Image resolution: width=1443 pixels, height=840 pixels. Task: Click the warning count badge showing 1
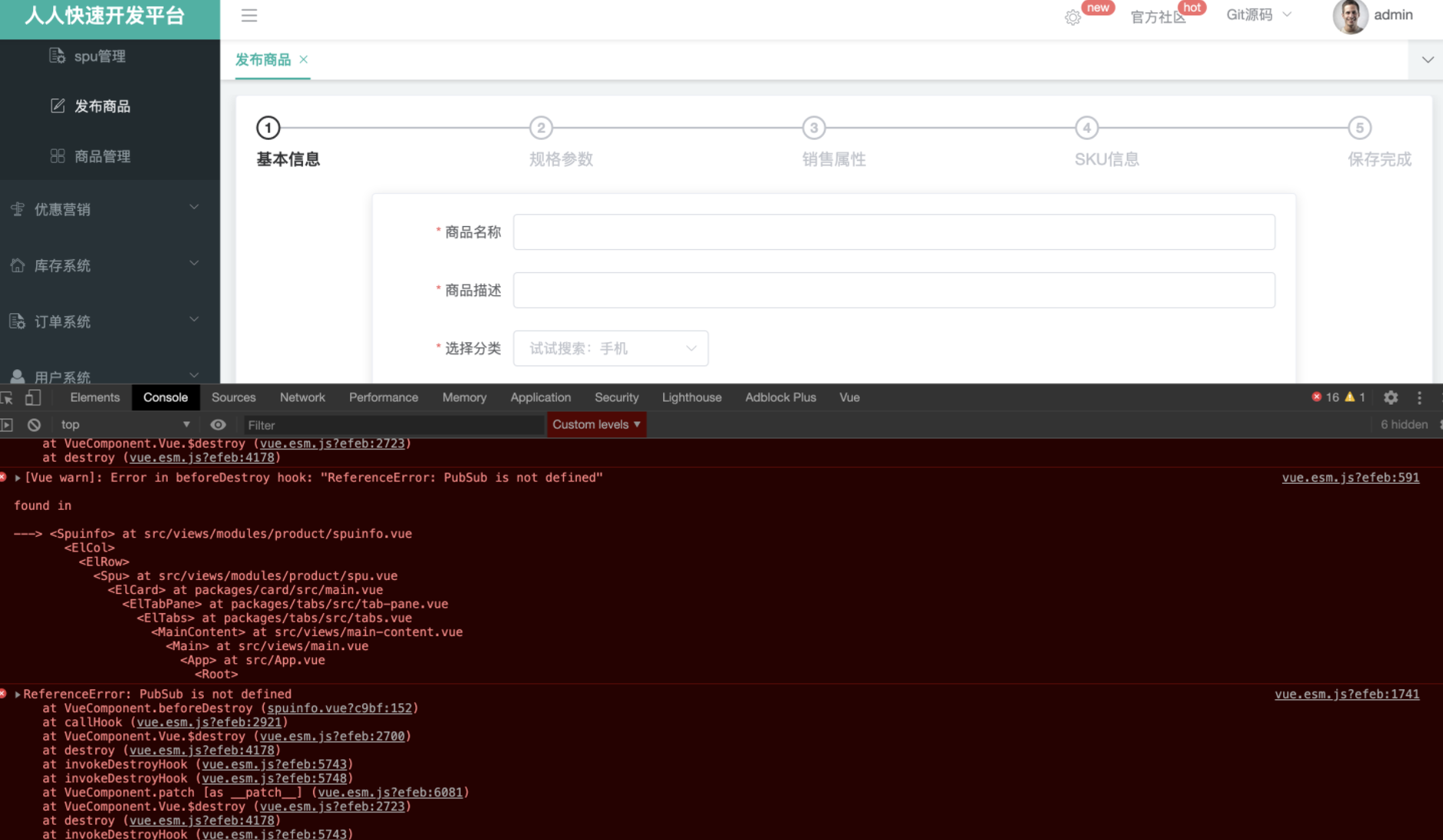1355,397
